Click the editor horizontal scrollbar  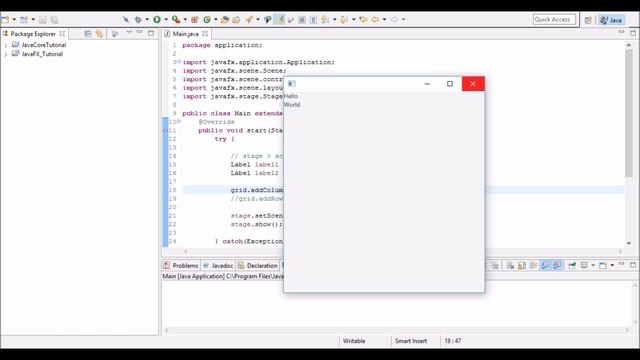click(x=402, y=251)
